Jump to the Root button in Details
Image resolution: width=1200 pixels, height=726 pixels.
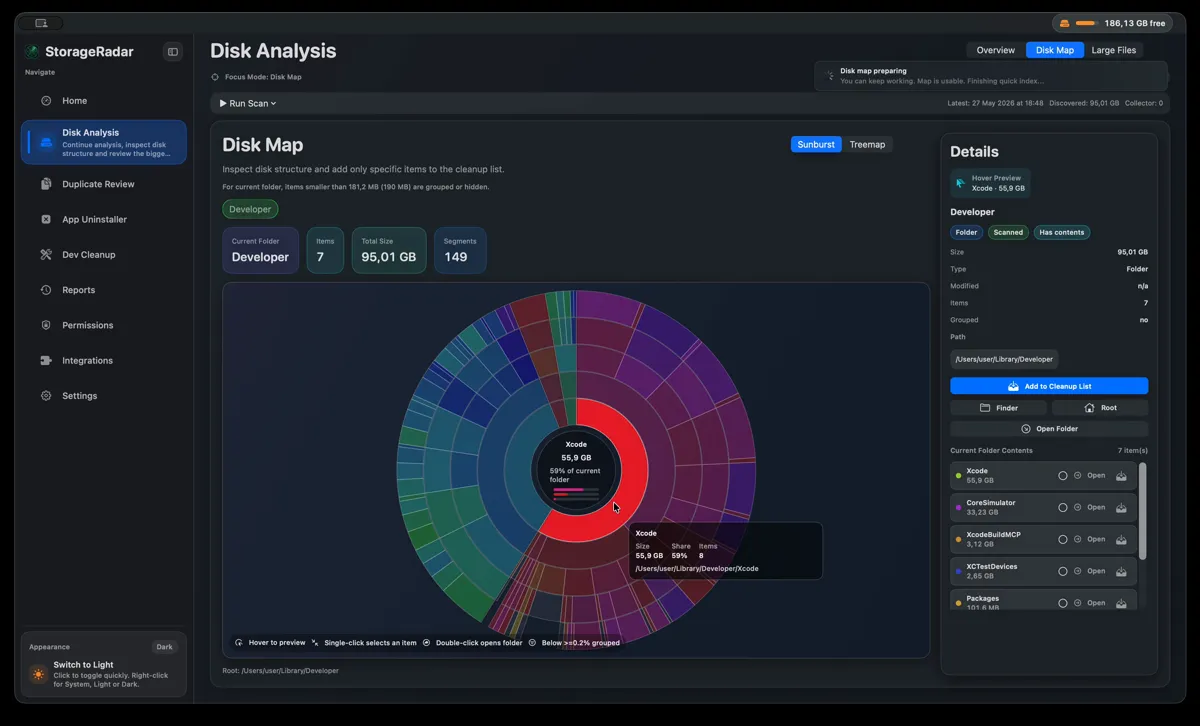pyautogui.click(x=1100, y=408)
